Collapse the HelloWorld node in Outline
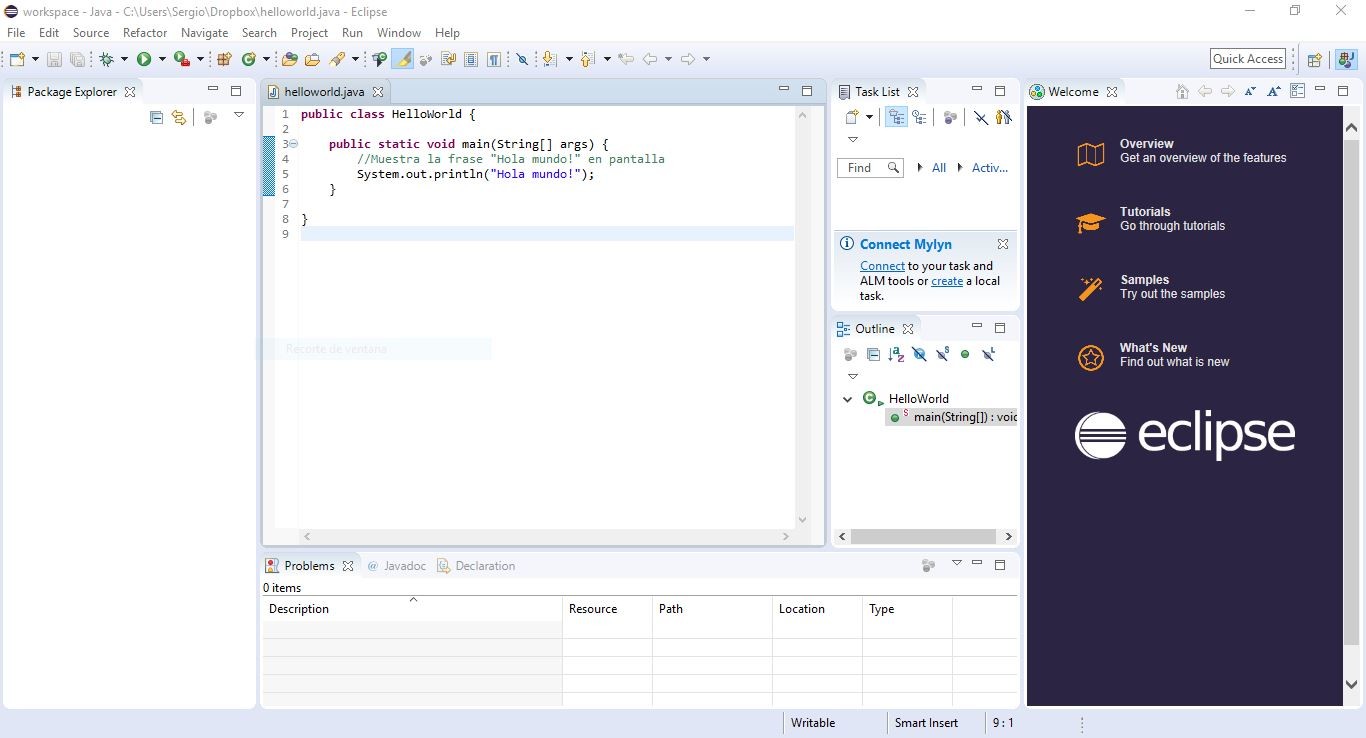Viewport: 1366px width, 738px height. tap(847, 398)
